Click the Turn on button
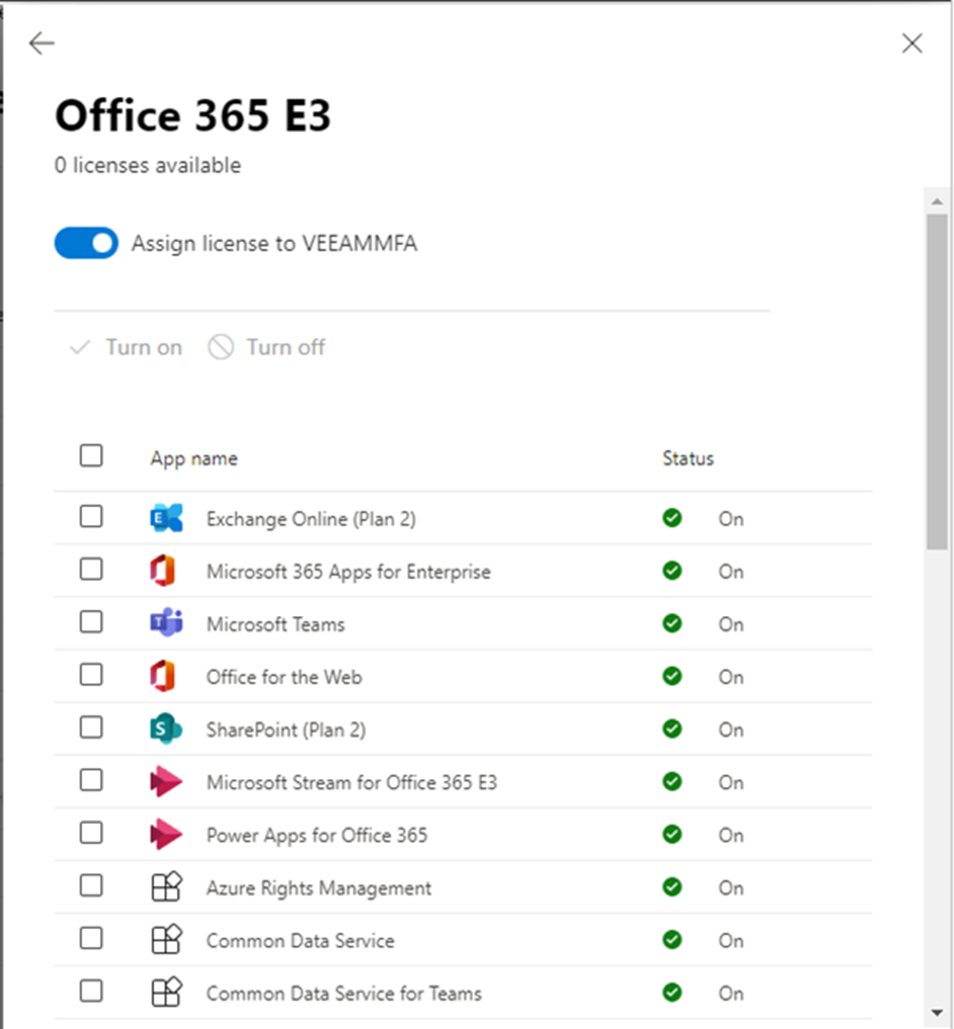This screenshot has height=1029, width=954. click(x=126, y=347)
